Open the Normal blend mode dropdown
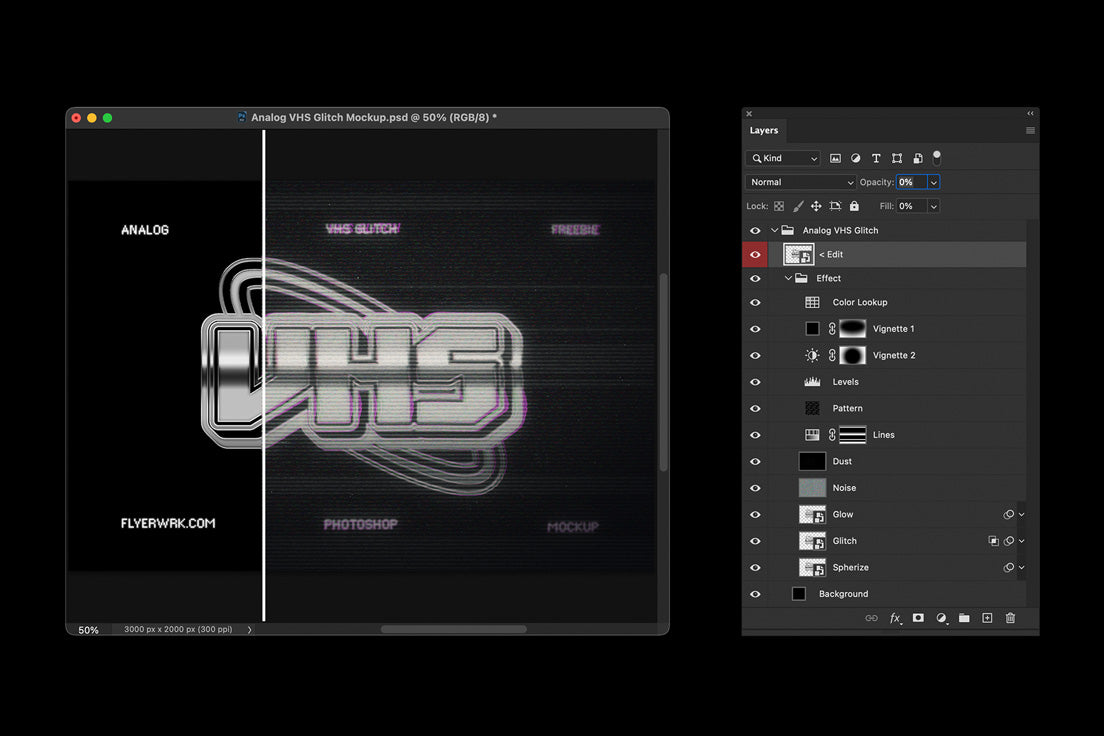Screen dimensions: 1104x736 (x=800, y=181)
